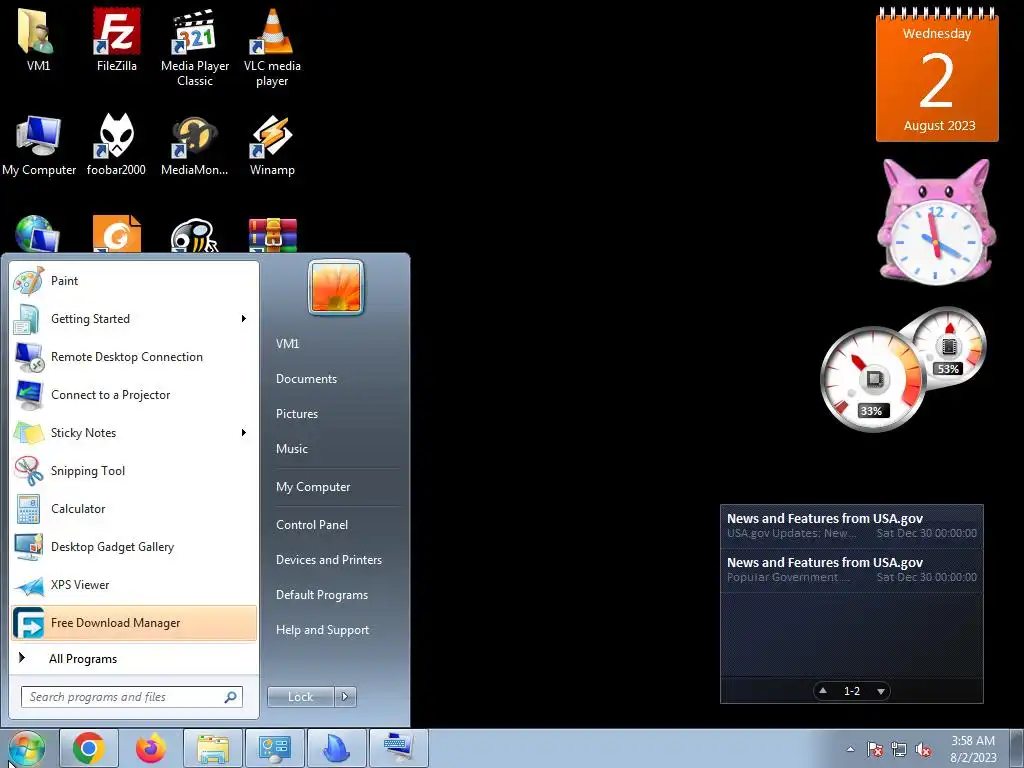Open the blue fin app in taskbar
Image resolution: width=1024 pixels, height=768 pixels.
point(337,748)
